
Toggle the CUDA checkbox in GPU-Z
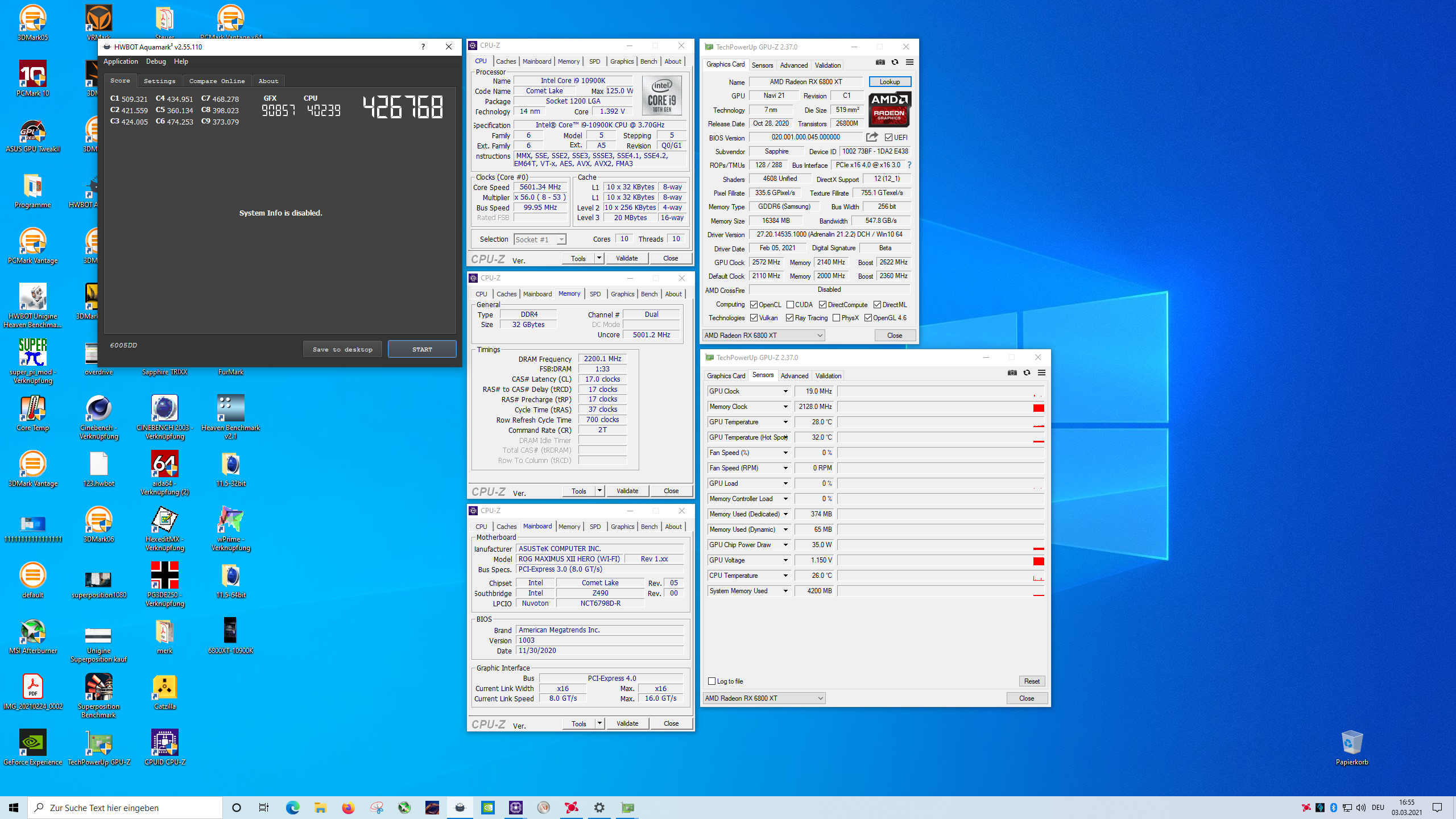(x=790, y=305)
